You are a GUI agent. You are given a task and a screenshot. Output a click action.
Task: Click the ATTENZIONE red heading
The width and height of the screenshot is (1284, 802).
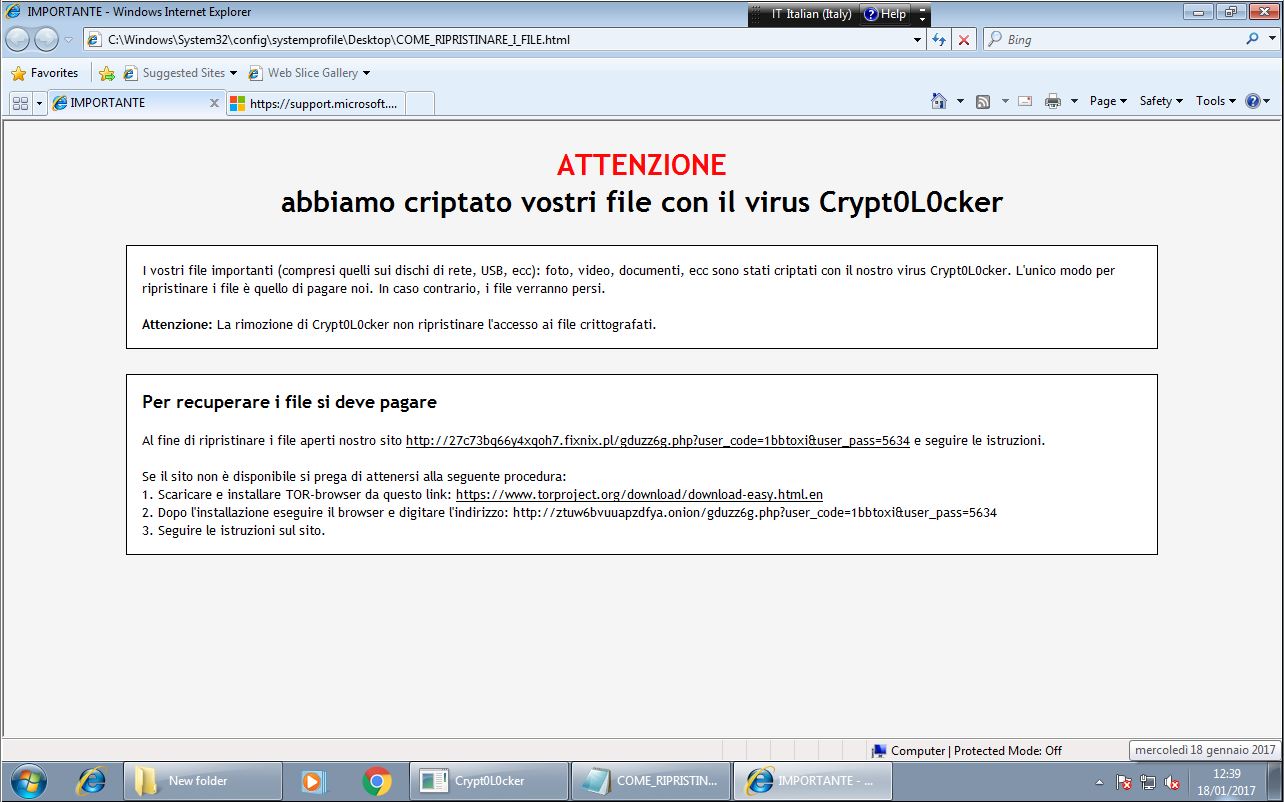[x=641, y=165]
